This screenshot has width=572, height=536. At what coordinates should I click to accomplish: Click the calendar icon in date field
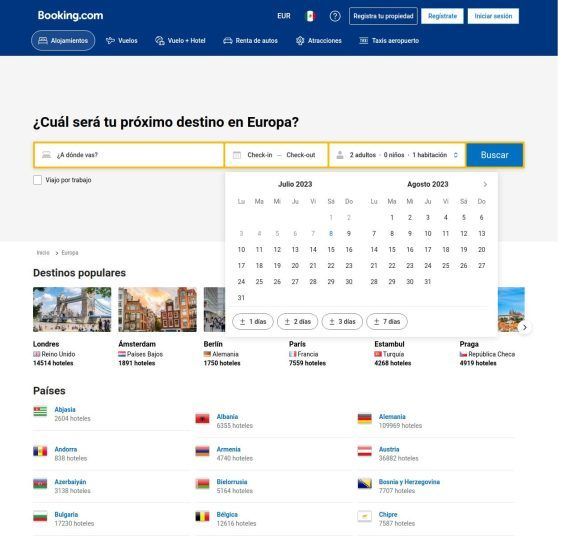pyautogui.click(x=237, y=155)
